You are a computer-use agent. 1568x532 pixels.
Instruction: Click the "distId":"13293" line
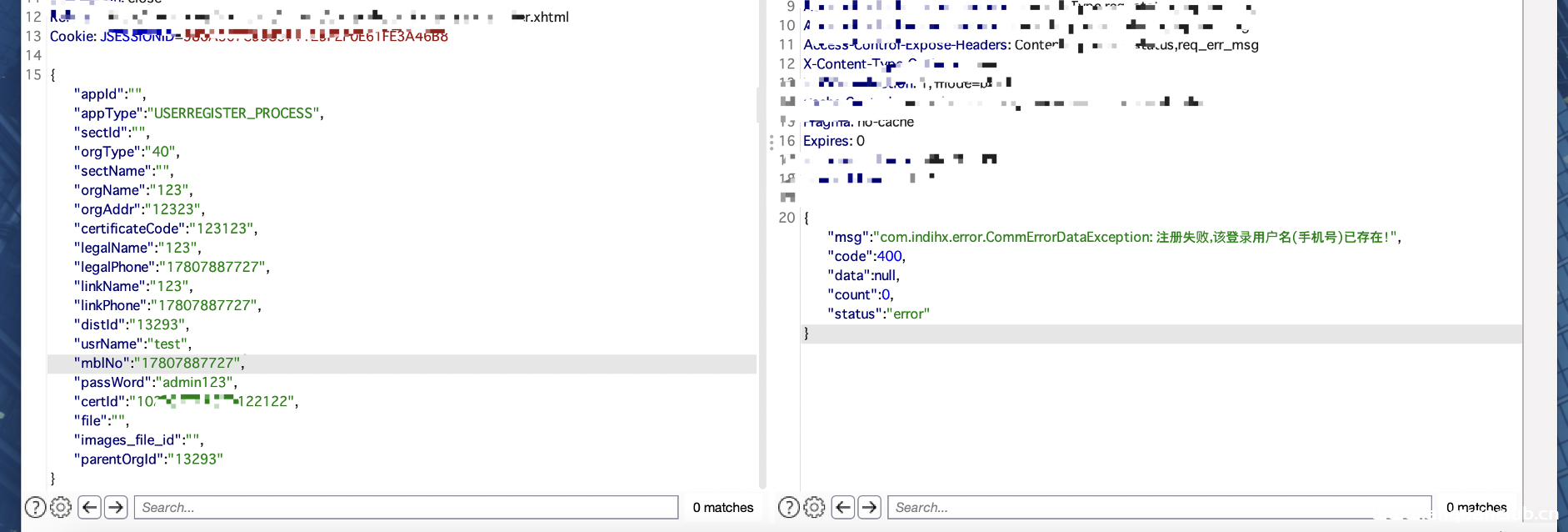132,324
